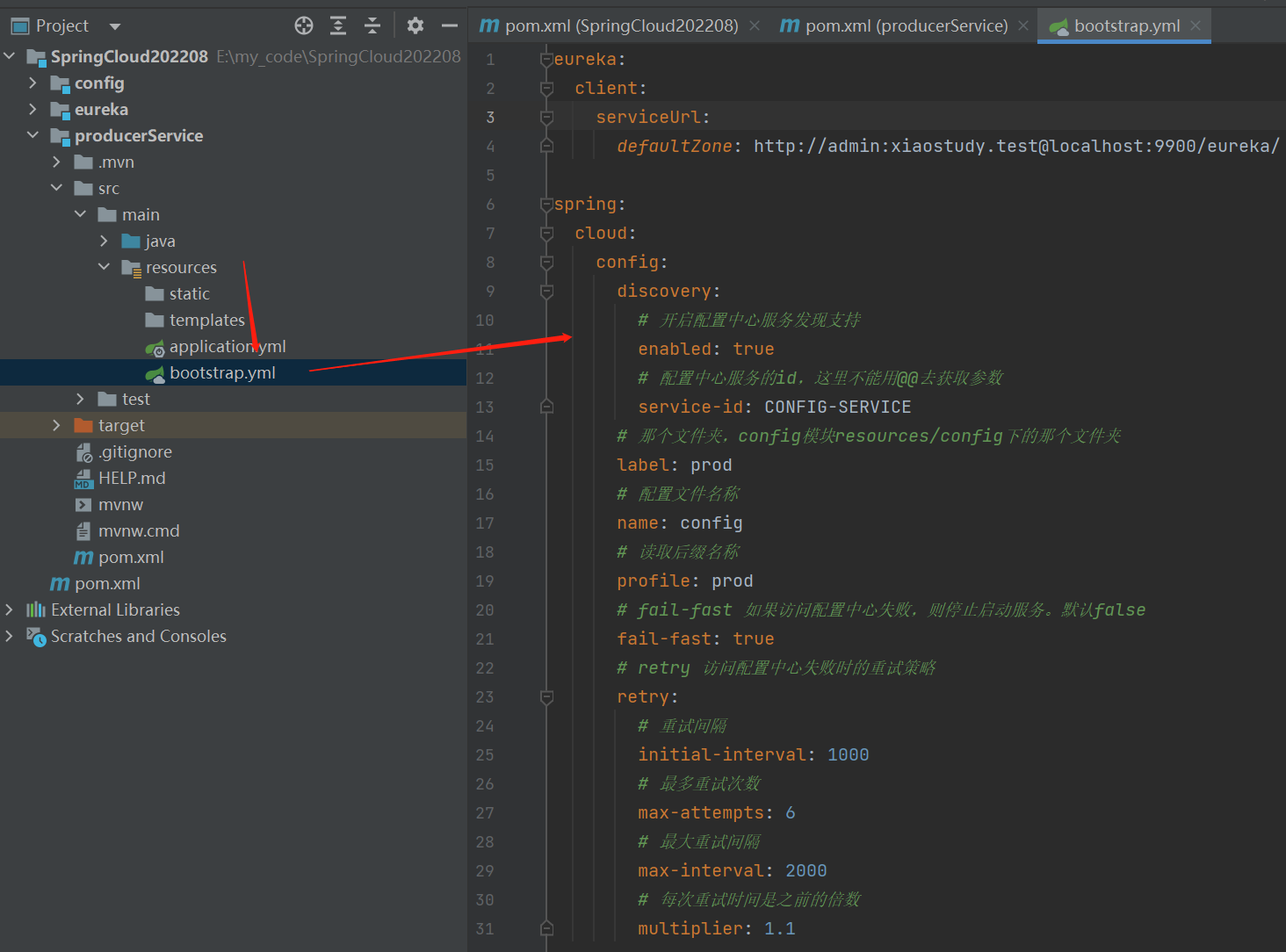Open producerService pom.xml in tree

coord(131,557)
